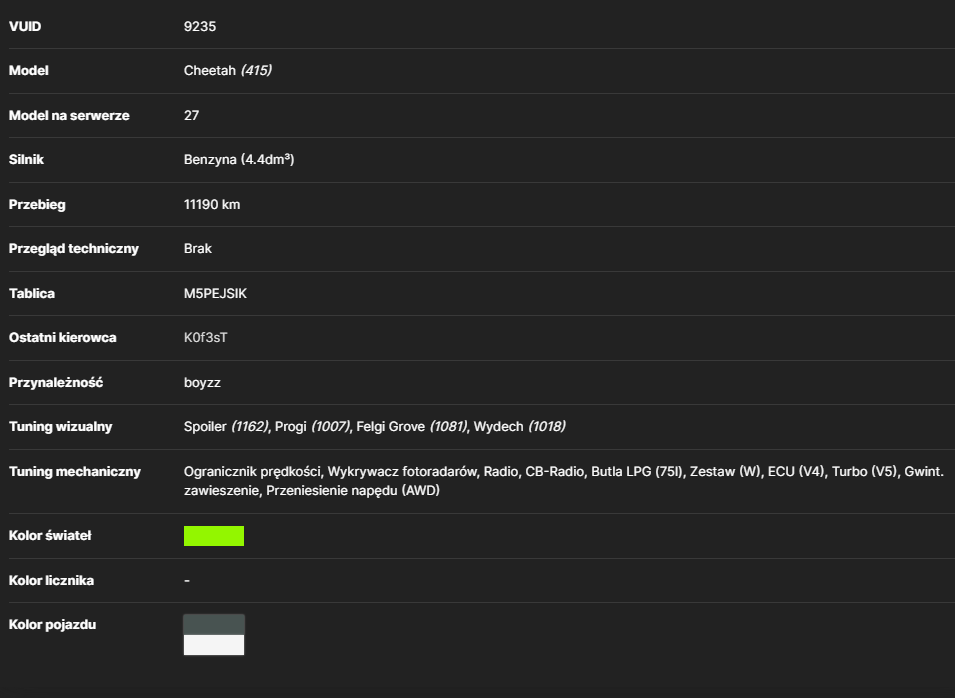Click the Ostatni kierowca label
Viewport: 955px width, 698px height.
click(62, 337)
